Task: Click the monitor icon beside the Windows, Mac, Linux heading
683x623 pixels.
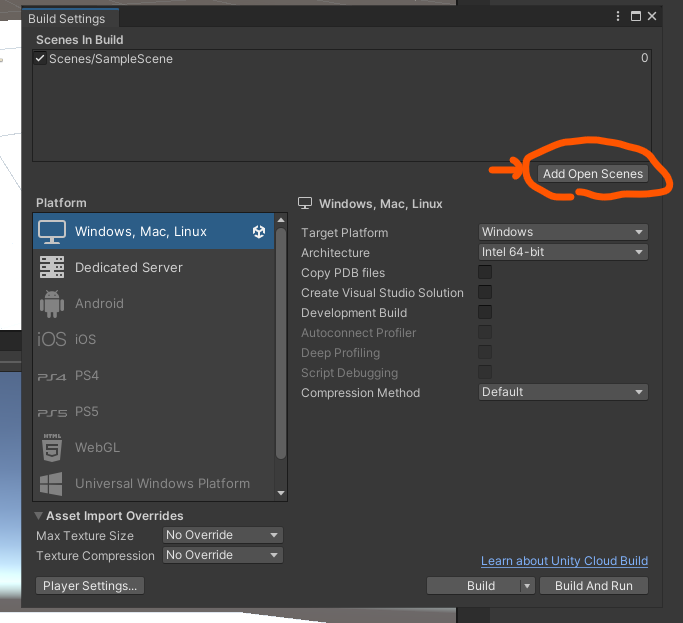Action: coord(305,203)
